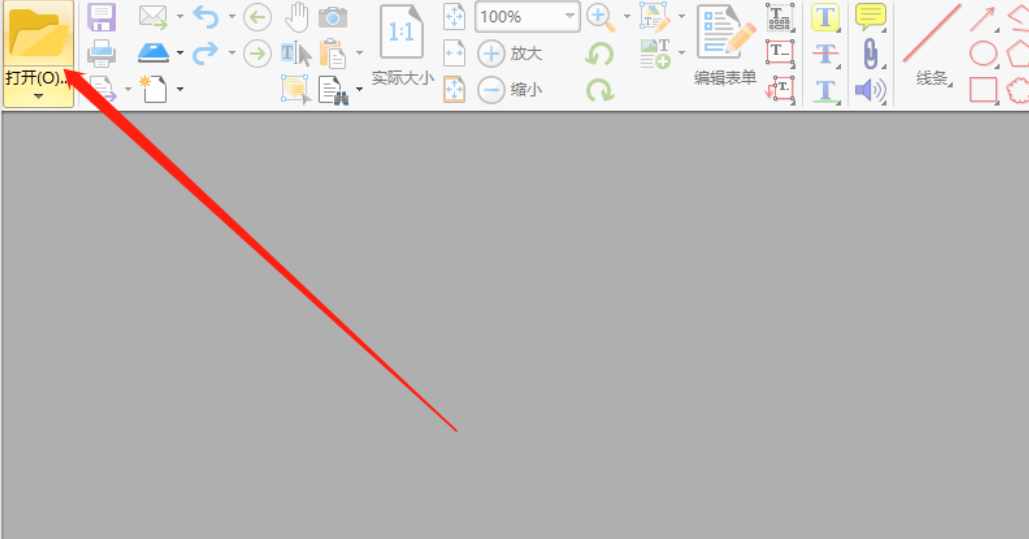Select the highlight text tool
This screenshot has height=539, width=1029.
825,18
